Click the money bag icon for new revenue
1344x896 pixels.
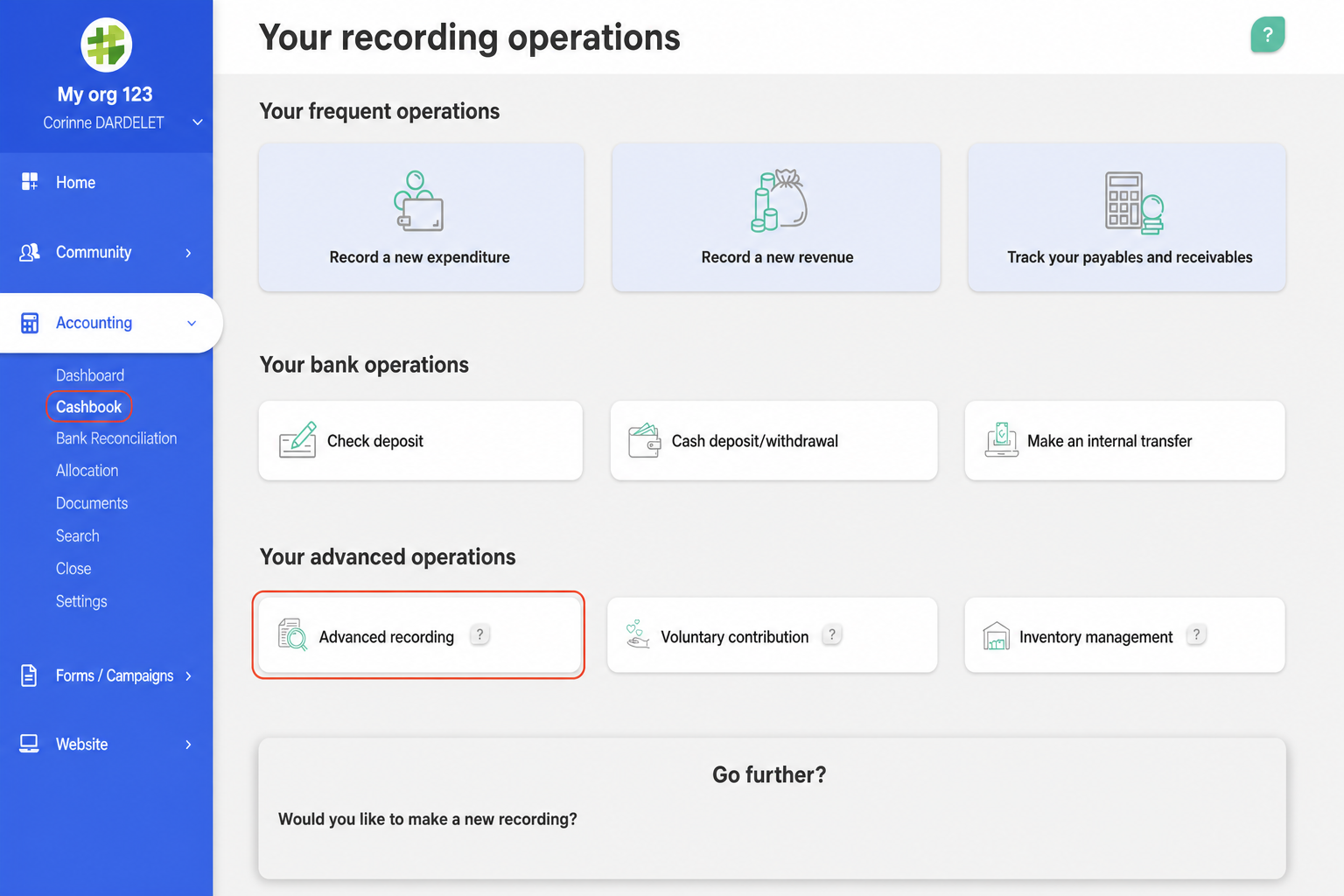click(779, 200)
